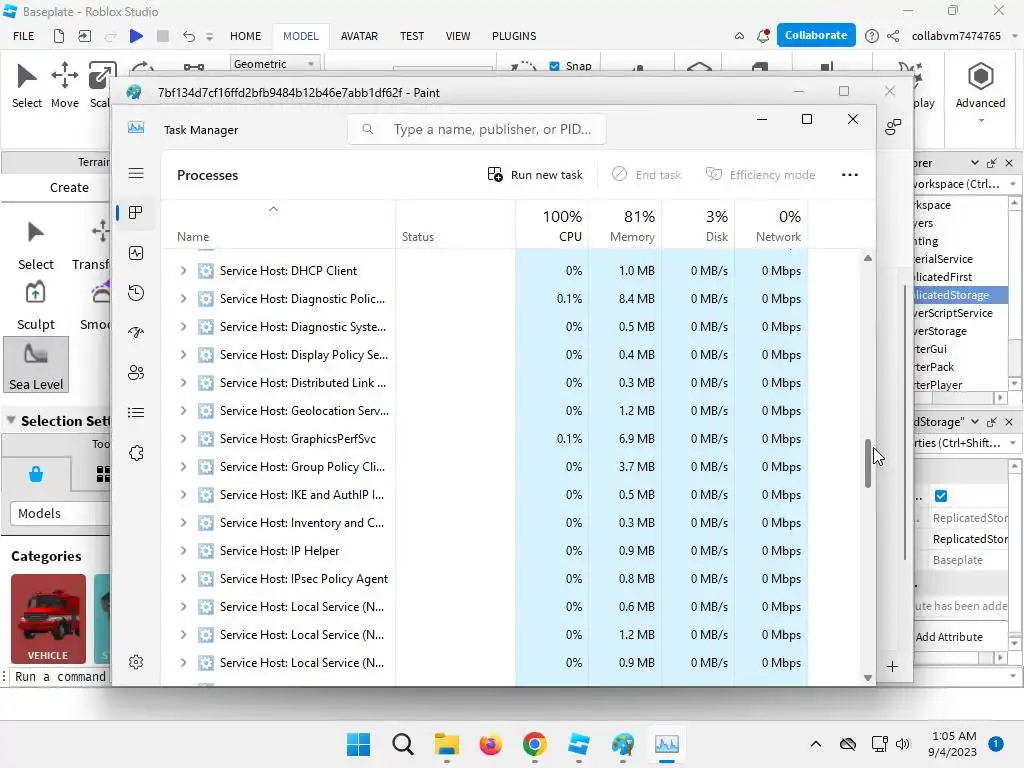The image size is (1024, 768).
Task: Select Sculpt terrain tool
Action: click(36, 306)
